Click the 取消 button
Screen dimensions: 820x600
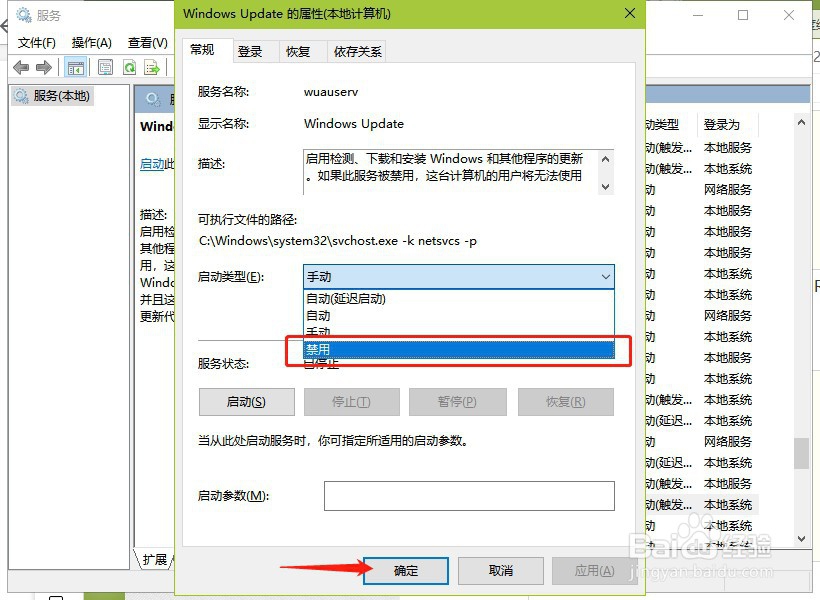click(500, 571)
